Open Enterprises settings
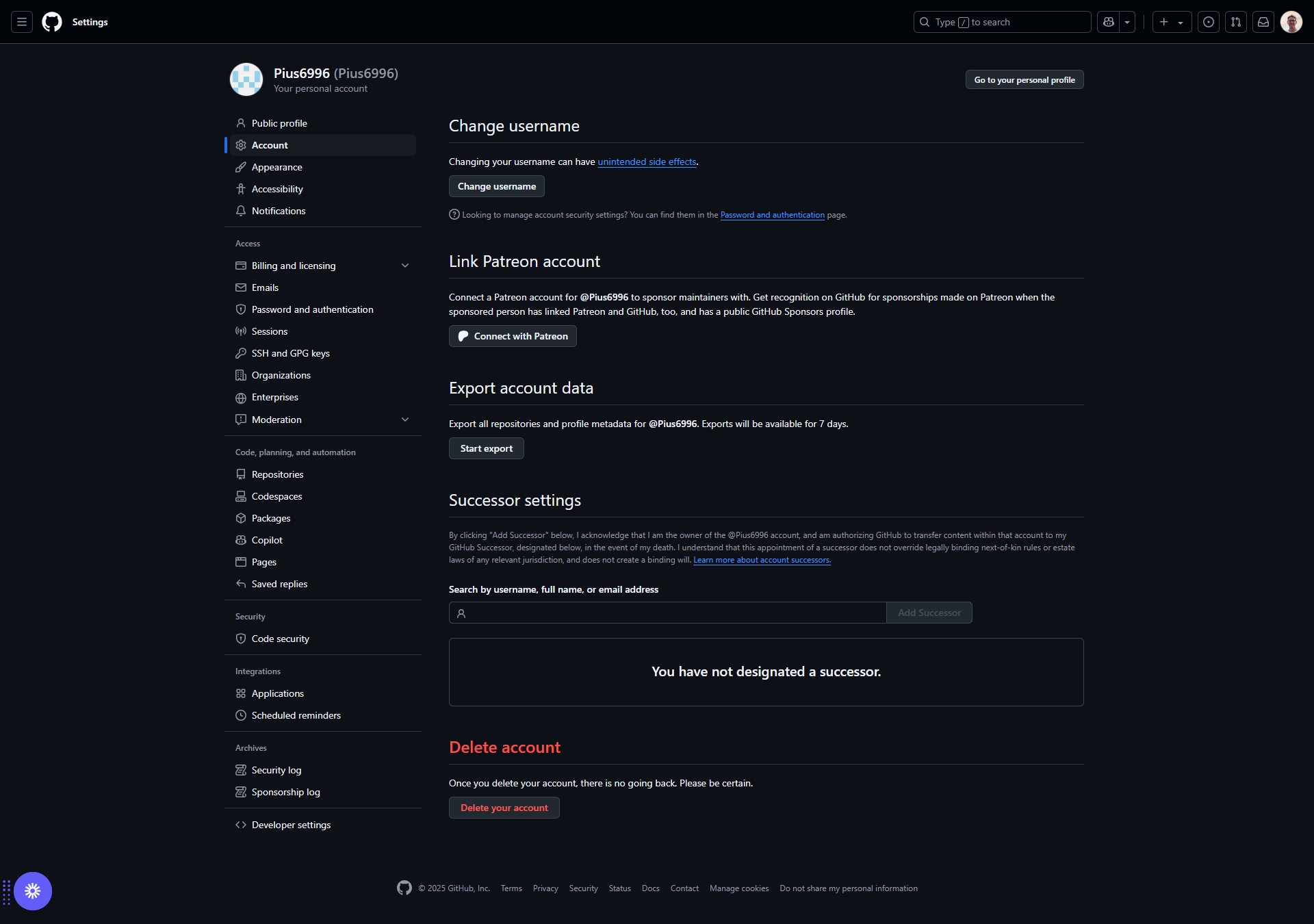The height and width of the screenshot is (924, 1314). (x=323, y=397)
